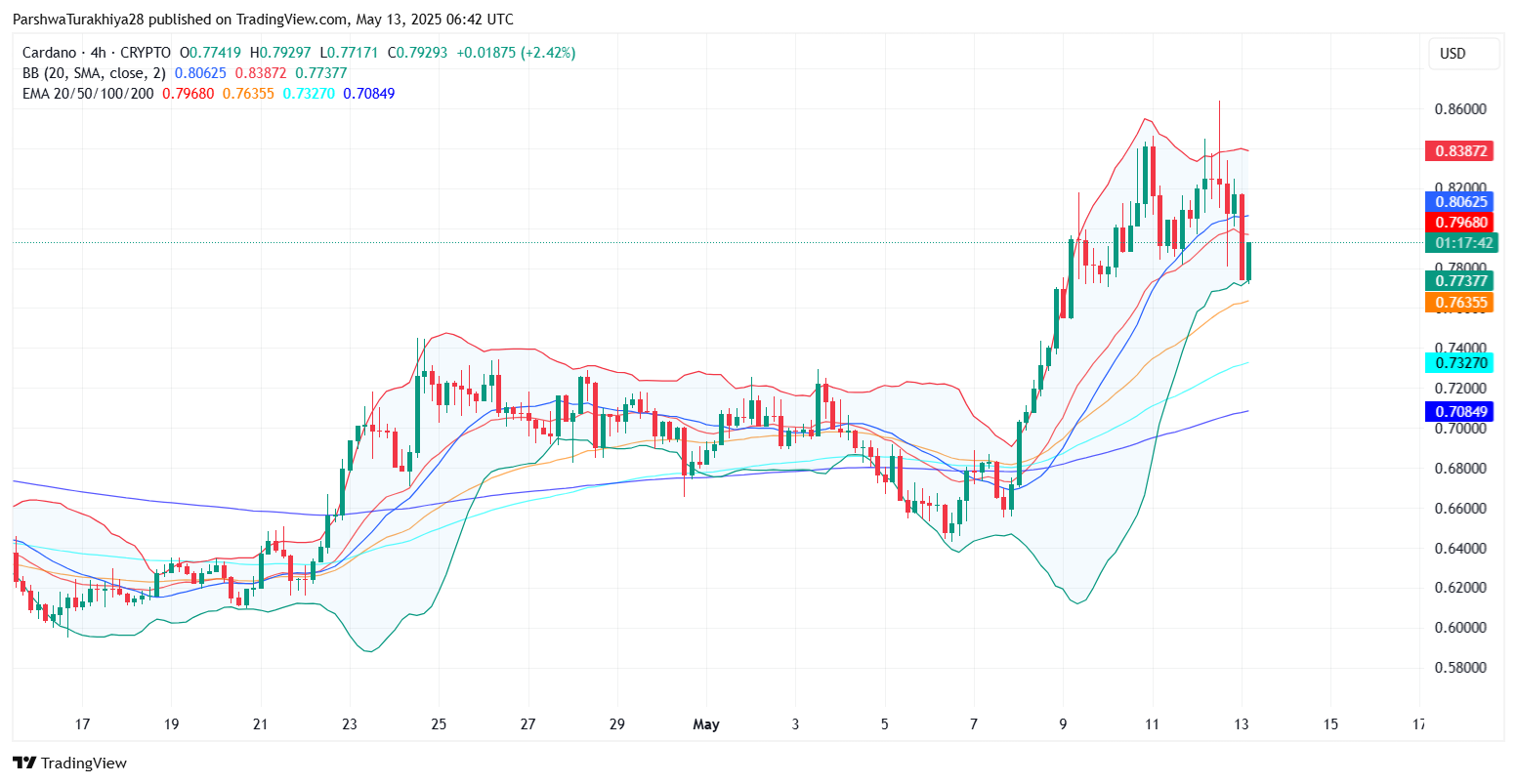Click the dark blue EMA 200 price tag 0.70849
This screenshot has width=1517, height=784.
(x=1460, y=411)
